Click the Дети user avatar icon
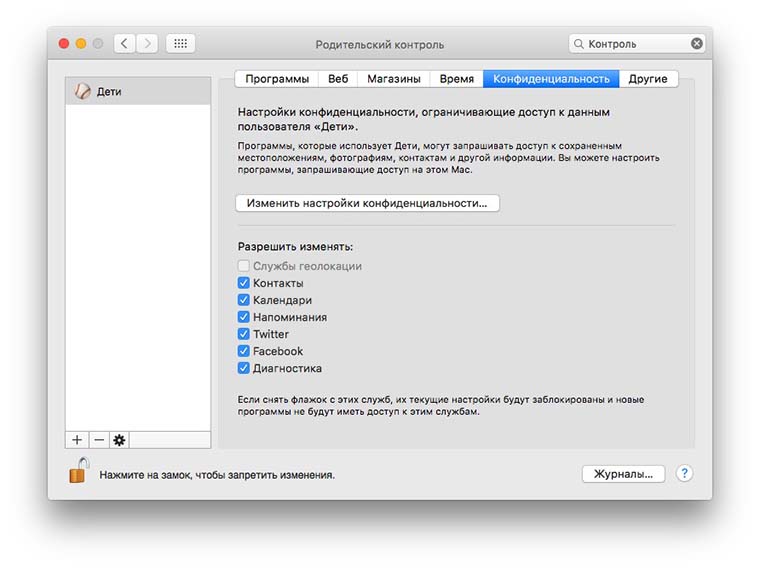The width and height of the screenshot is (760, 568). click(82, 91)
